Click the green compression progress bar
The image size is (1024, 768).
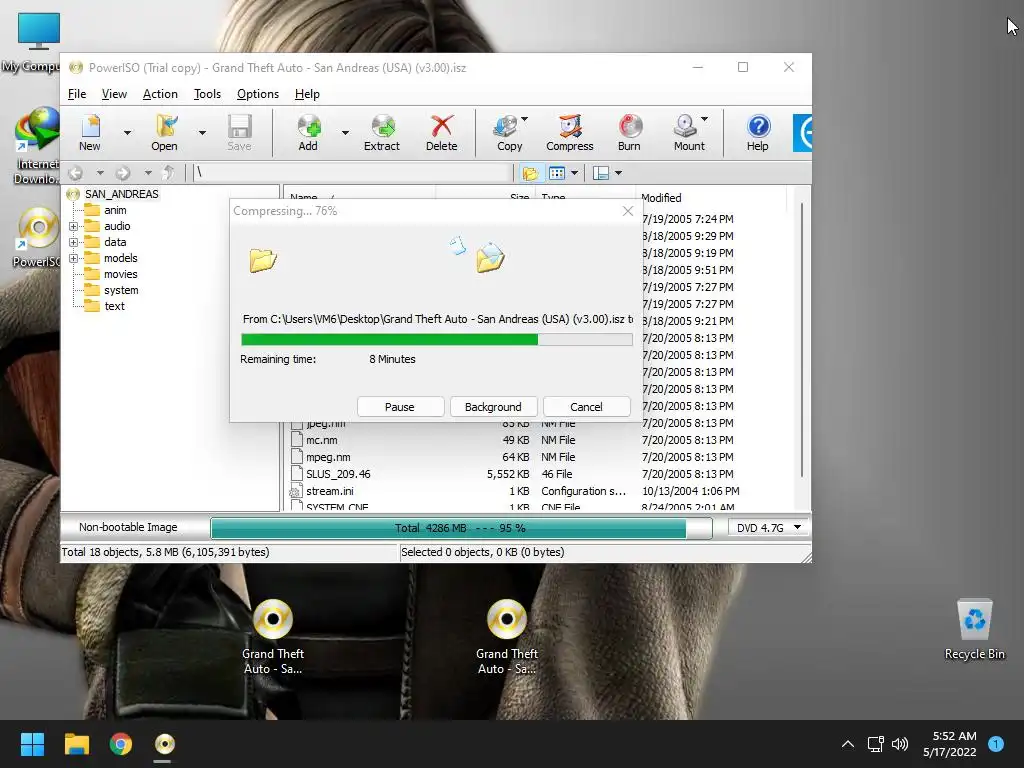[437, 340]
